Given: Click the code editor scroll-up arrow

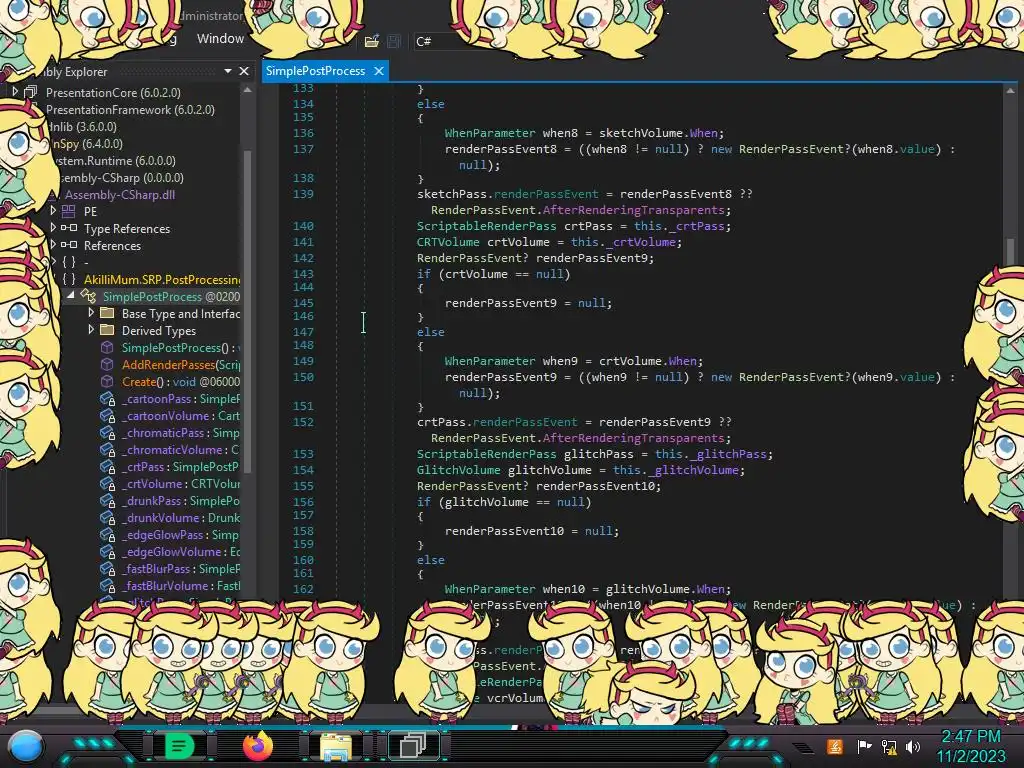Looking at the screenshot, I should coord(1010,91).
